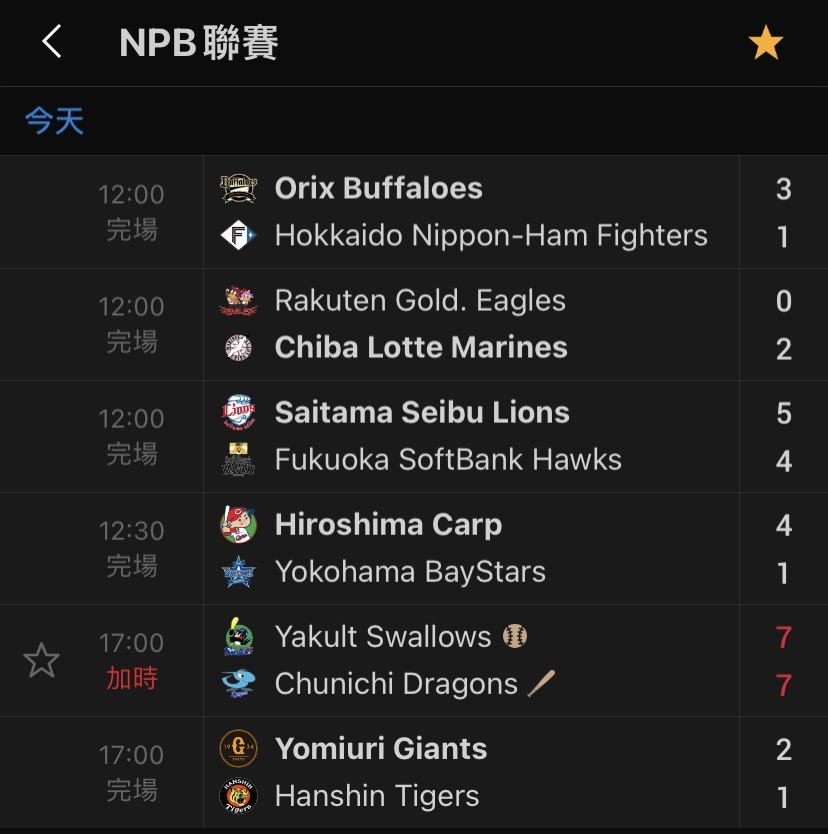Tap the Hanshin Tigers logo
This screenshot has width=828, height=834.
pyautogui.click(x=238, y=796)
